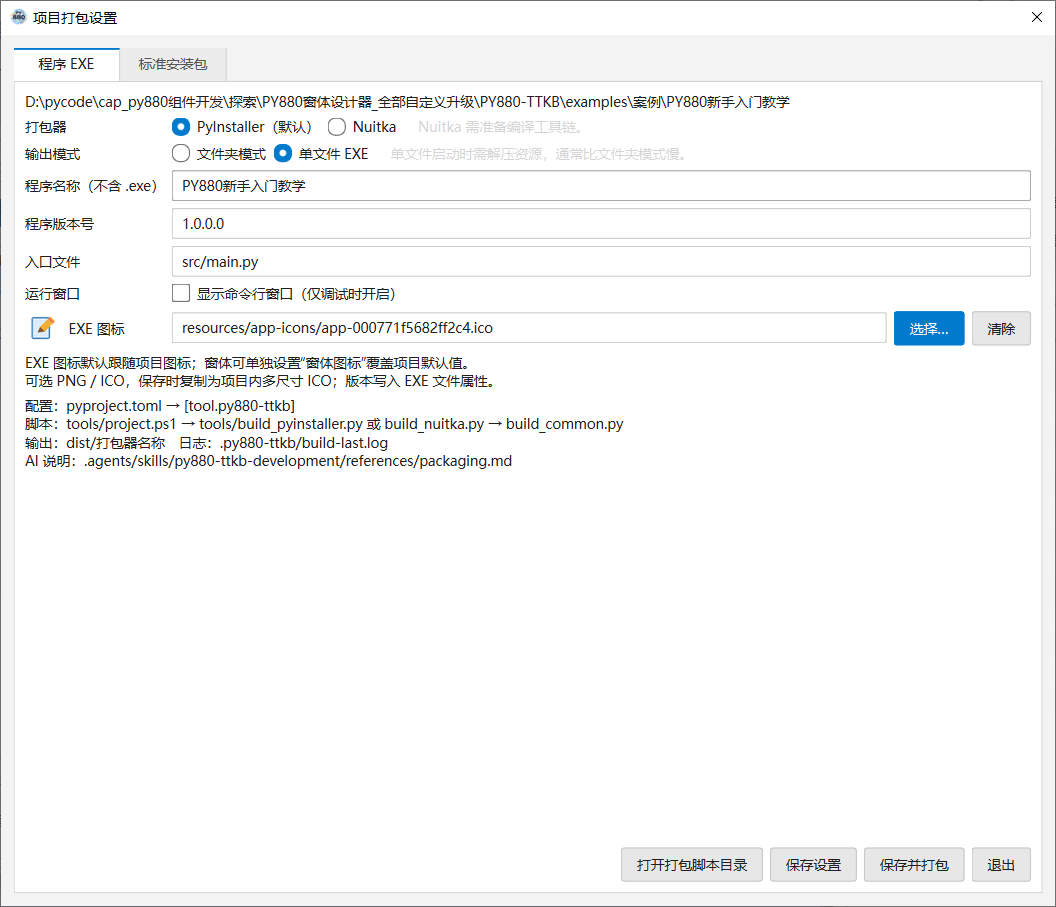Switch to the 标准安装包 tab
This screenshot has width=1056, height=907.
pyautogui.click(x=172, y=64)
